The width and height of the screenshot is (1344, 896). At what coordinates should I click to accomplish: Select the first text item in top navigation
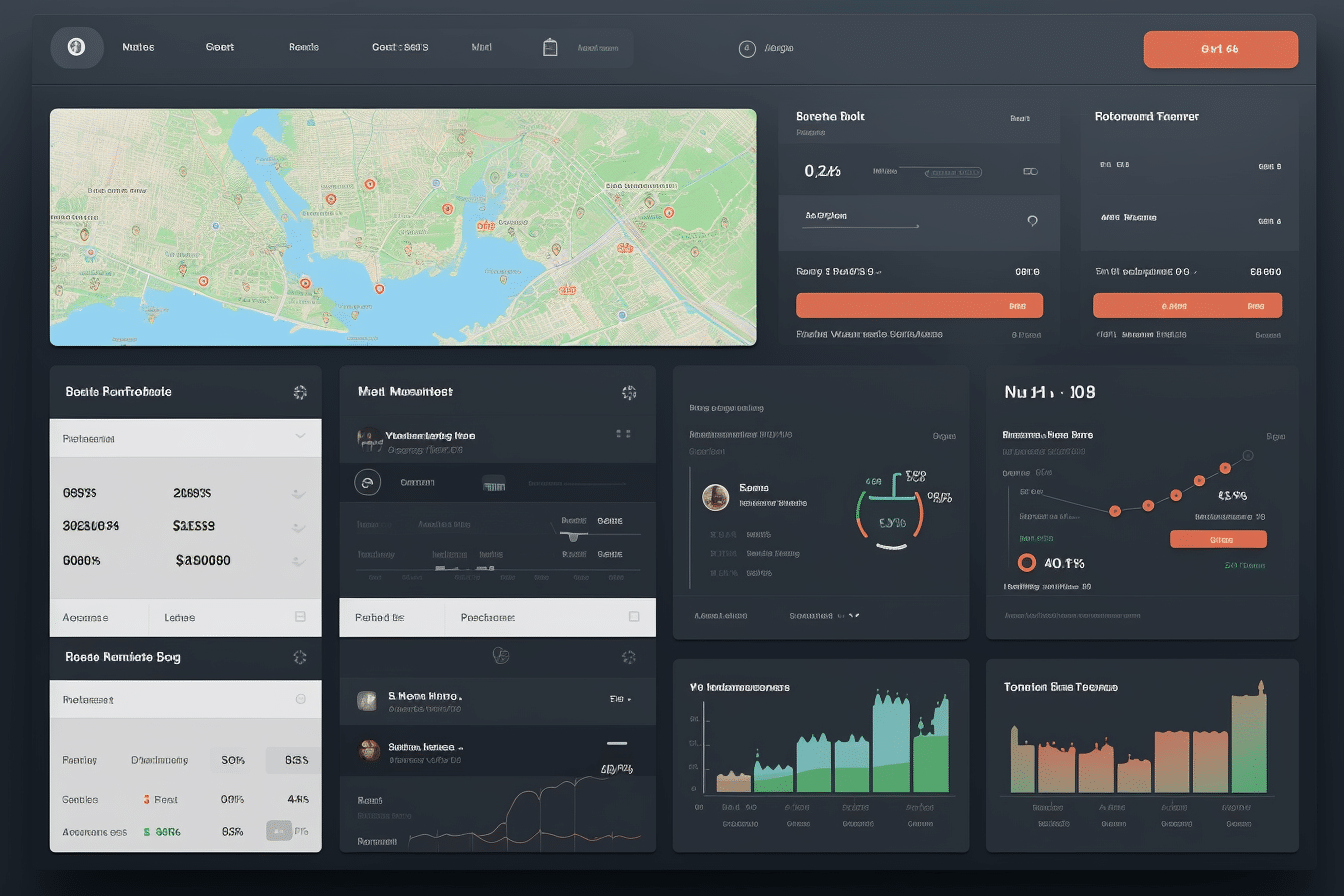138,47
